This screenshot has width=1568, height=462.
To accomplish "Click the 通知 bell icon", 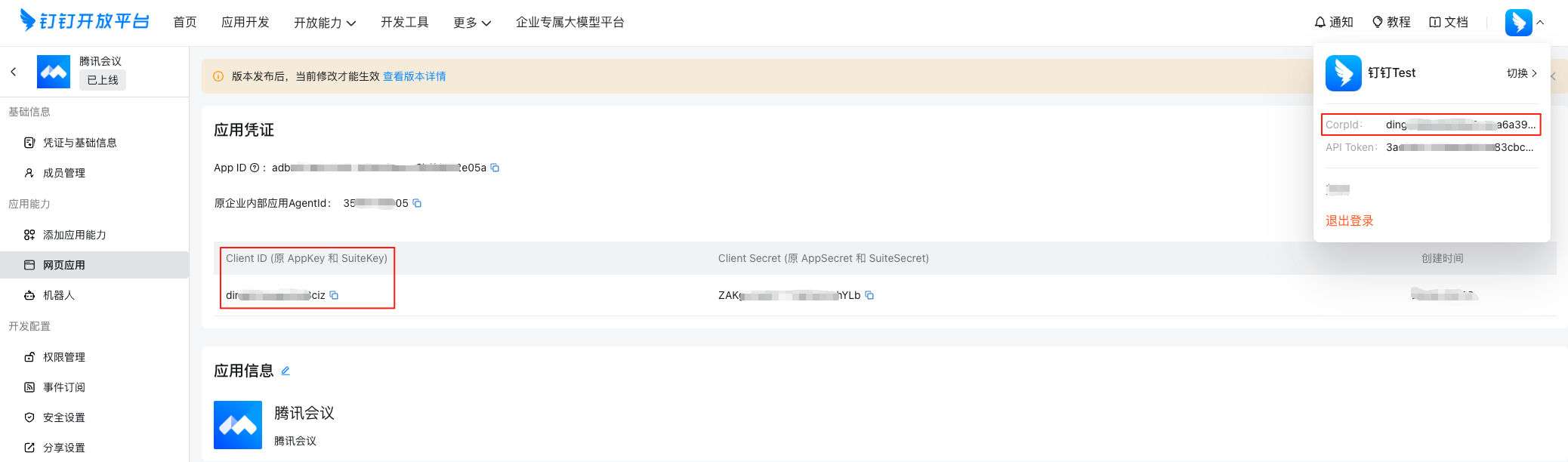I will click(x=1320, y=23).
